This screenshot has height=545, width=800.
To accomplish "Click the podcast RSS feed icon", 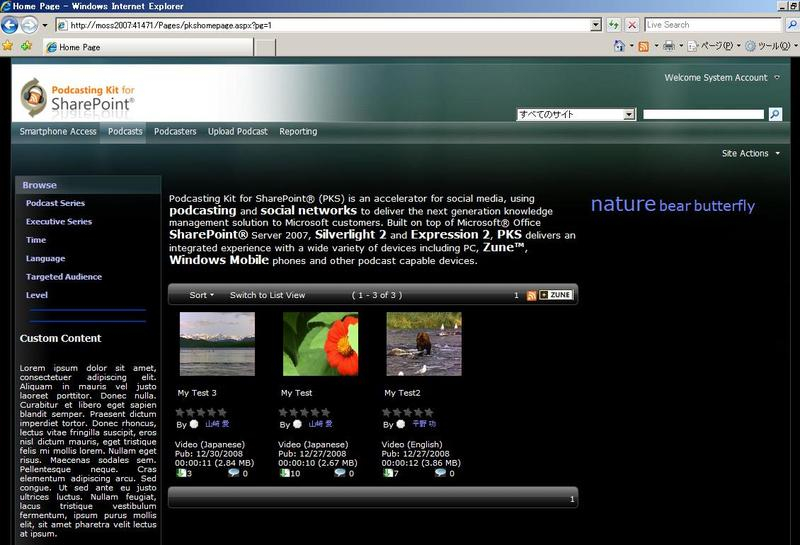I will (x=531, y=295).
